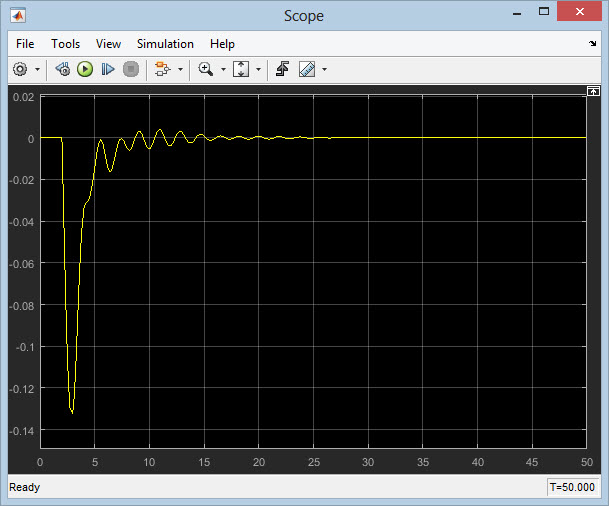Expand the highlight block dropdown arrow
The width and height of the screenshot is (609, 506).
click(180, 70)
